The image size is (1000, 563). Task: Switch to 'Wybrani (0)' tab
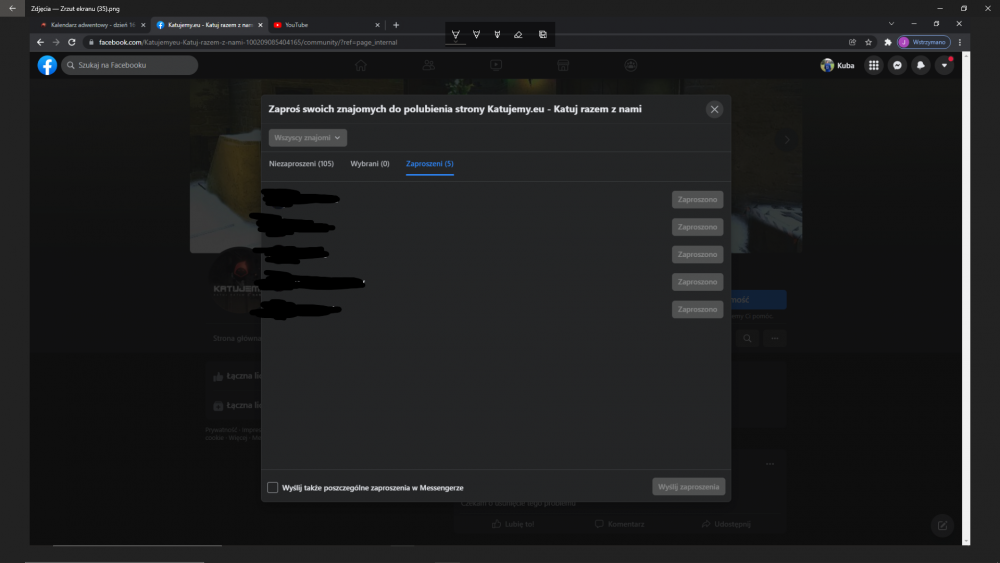370,164
